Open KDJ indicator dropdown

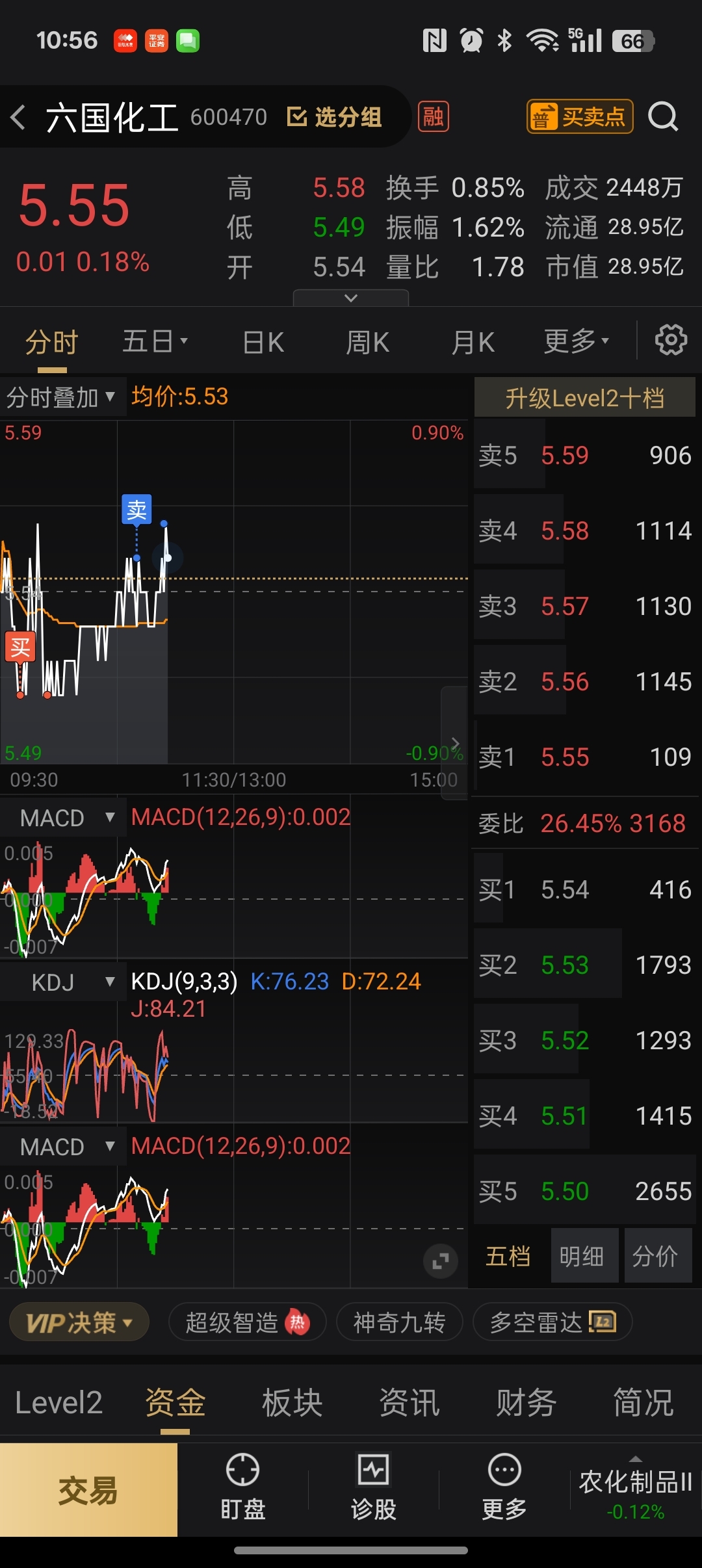coord(62,982)
